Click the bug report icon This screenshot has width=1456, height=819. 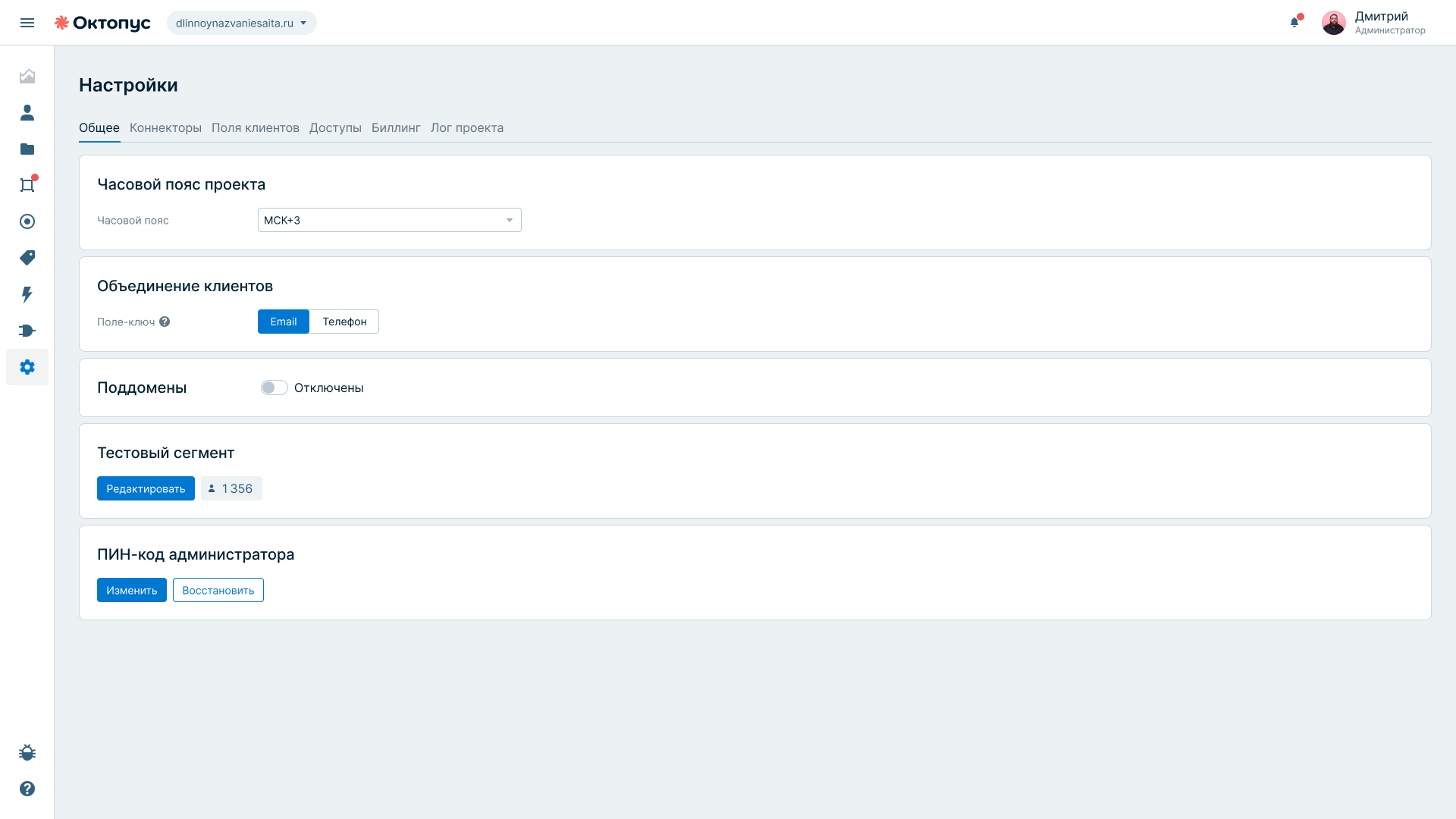[27, 752]
